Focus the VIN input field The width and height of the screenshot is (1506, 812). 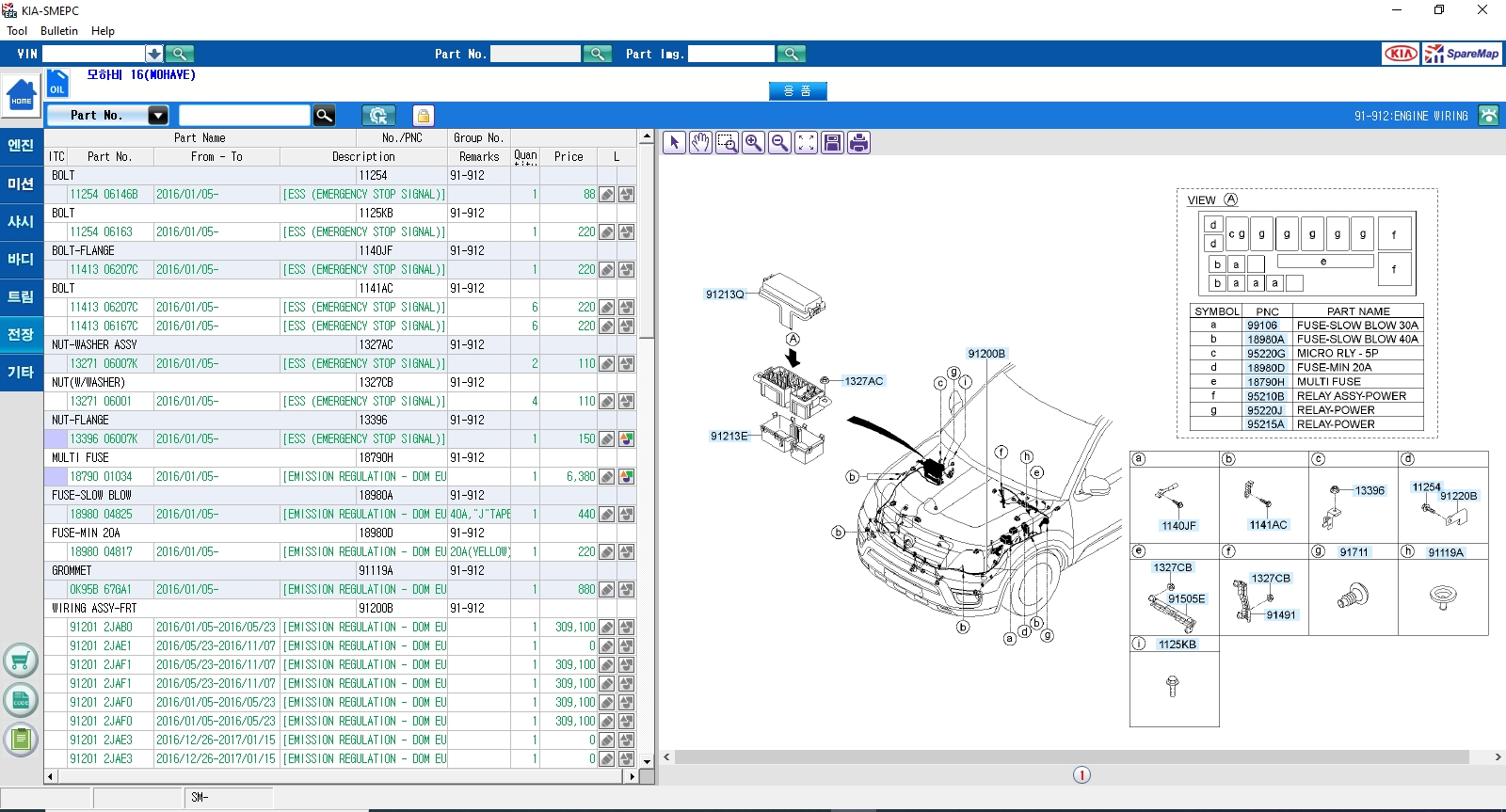(x=93, y=54)
